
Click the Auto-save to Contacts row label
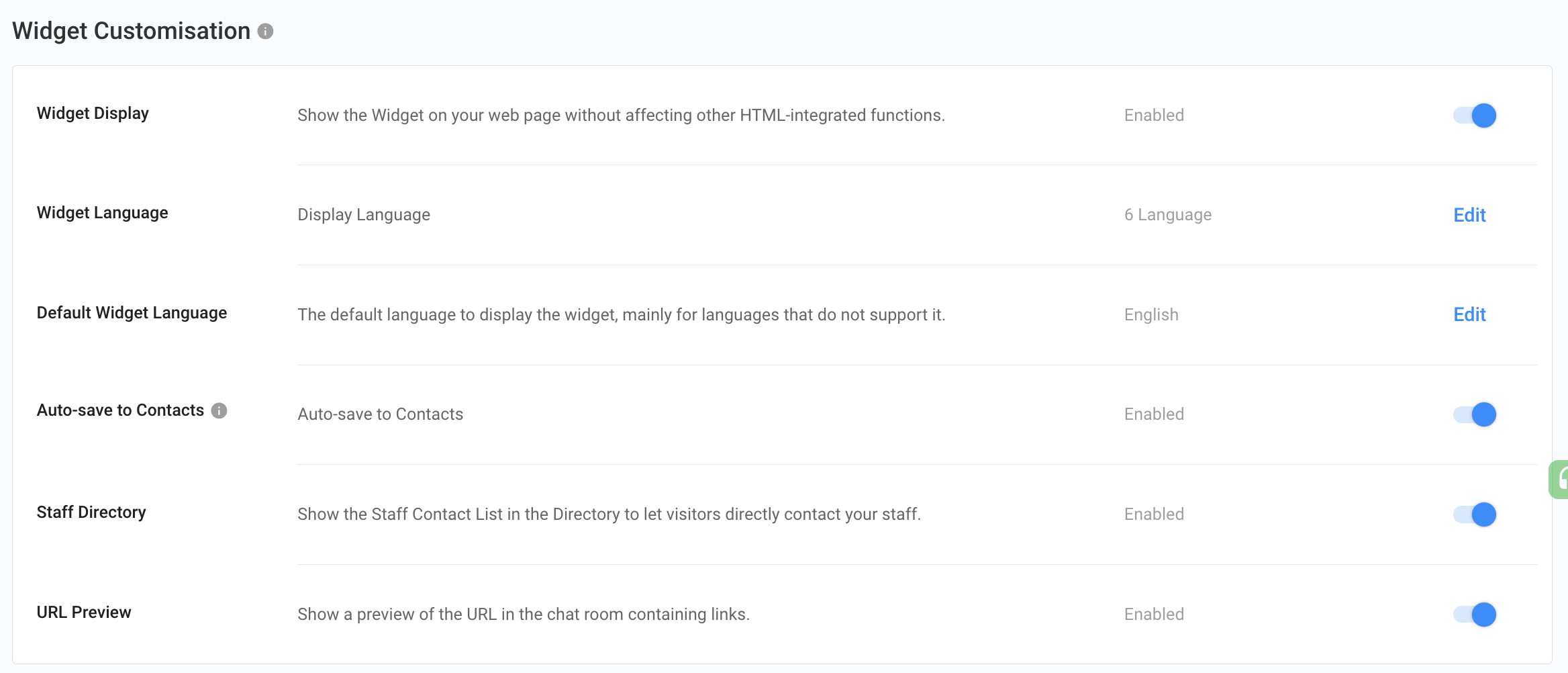[120, 410]
